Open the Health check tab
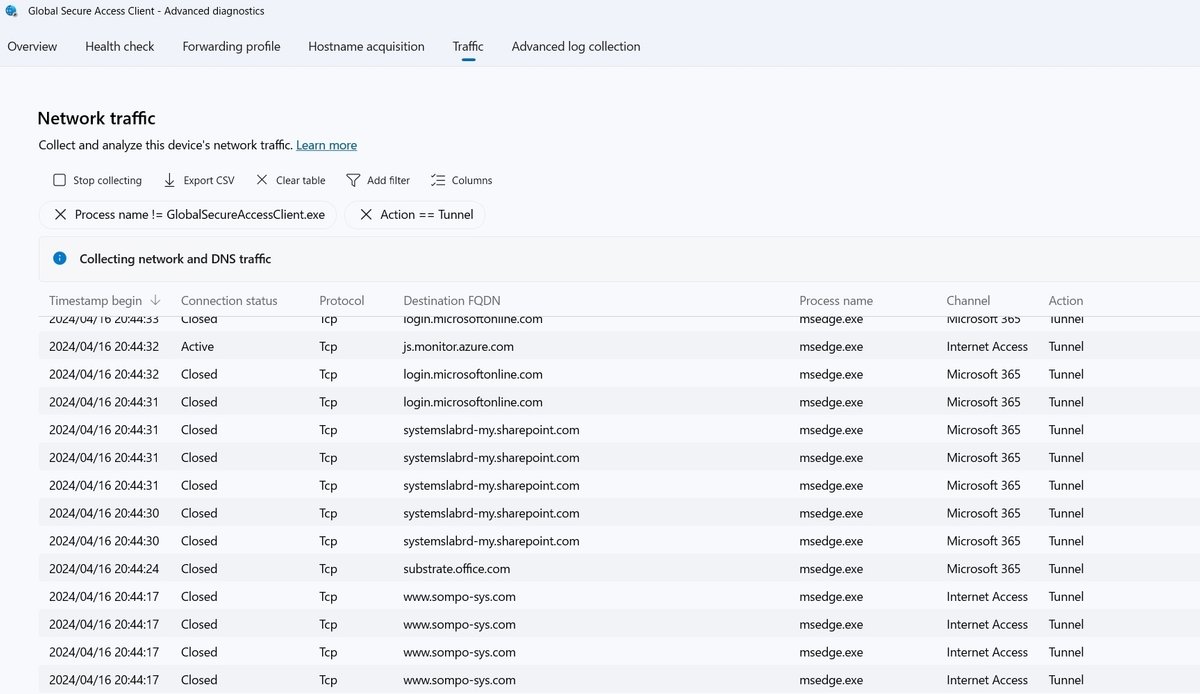Image resolution: width=1200 pixels, height=694 pixels. point(119,46)
